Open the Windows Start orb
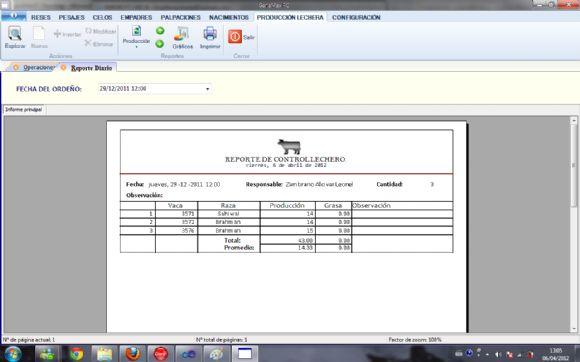Screen dimensions: 580x362 13,354
